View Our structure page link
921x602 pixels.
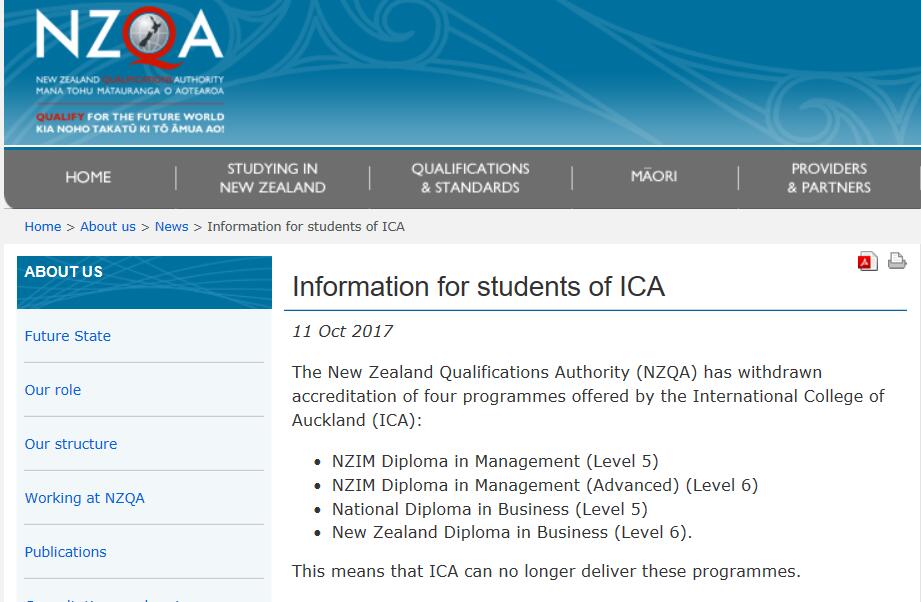[x=71, y=444]
